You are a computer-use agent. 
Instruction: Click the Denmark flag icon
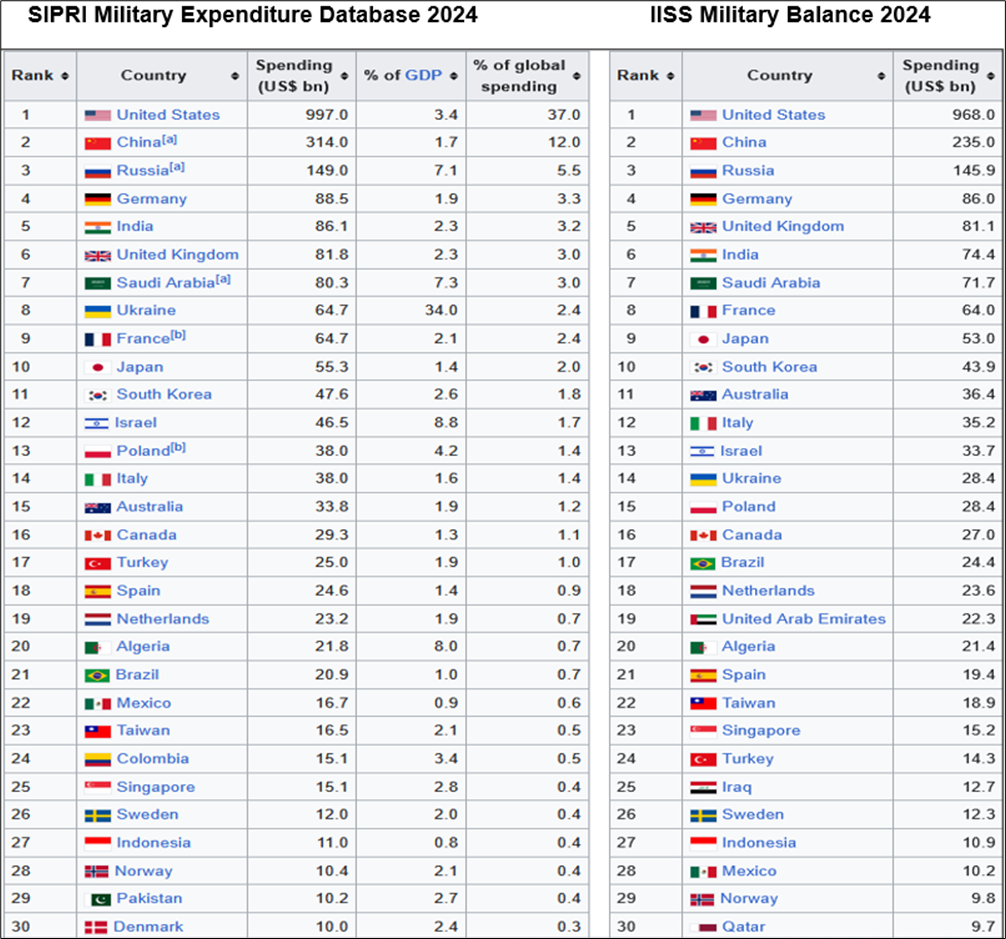coord(96,927)
